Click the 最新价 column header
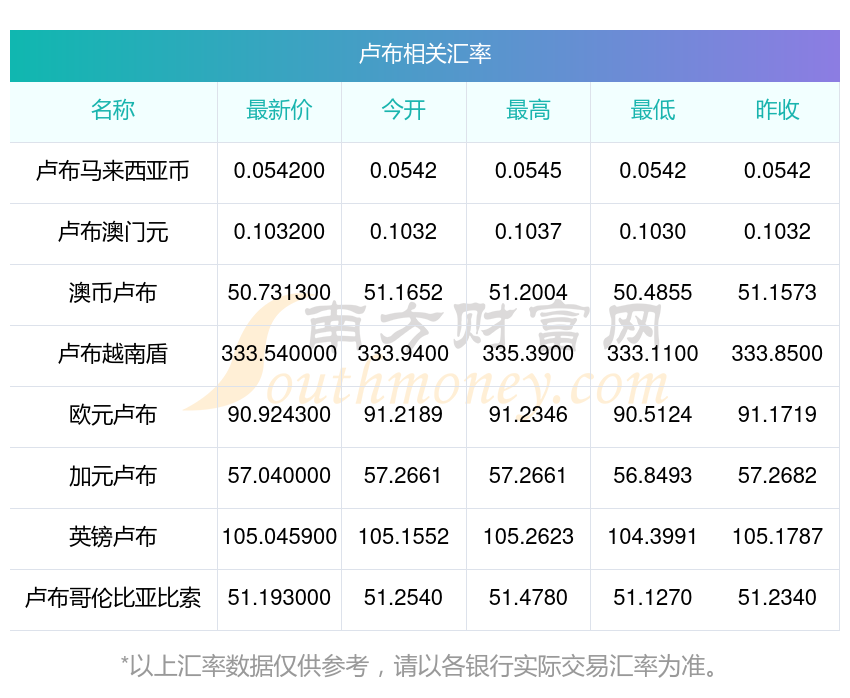The height and width of the screenshot is (698, 850). pyautogui.click(x=279, y=110)
